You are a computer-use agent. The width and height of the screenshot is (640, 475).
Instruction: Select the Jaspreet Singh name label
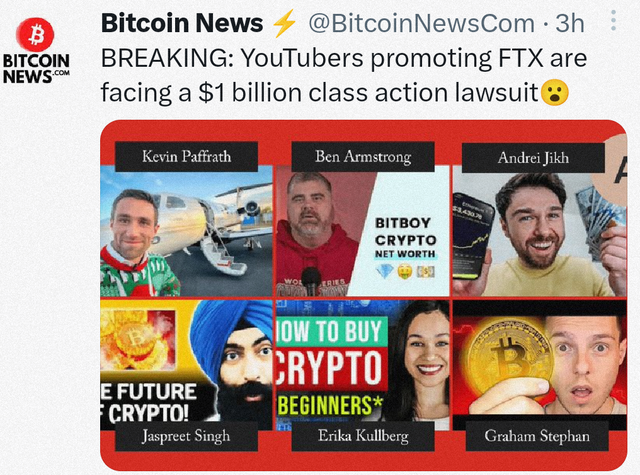[x=186, y=436]
